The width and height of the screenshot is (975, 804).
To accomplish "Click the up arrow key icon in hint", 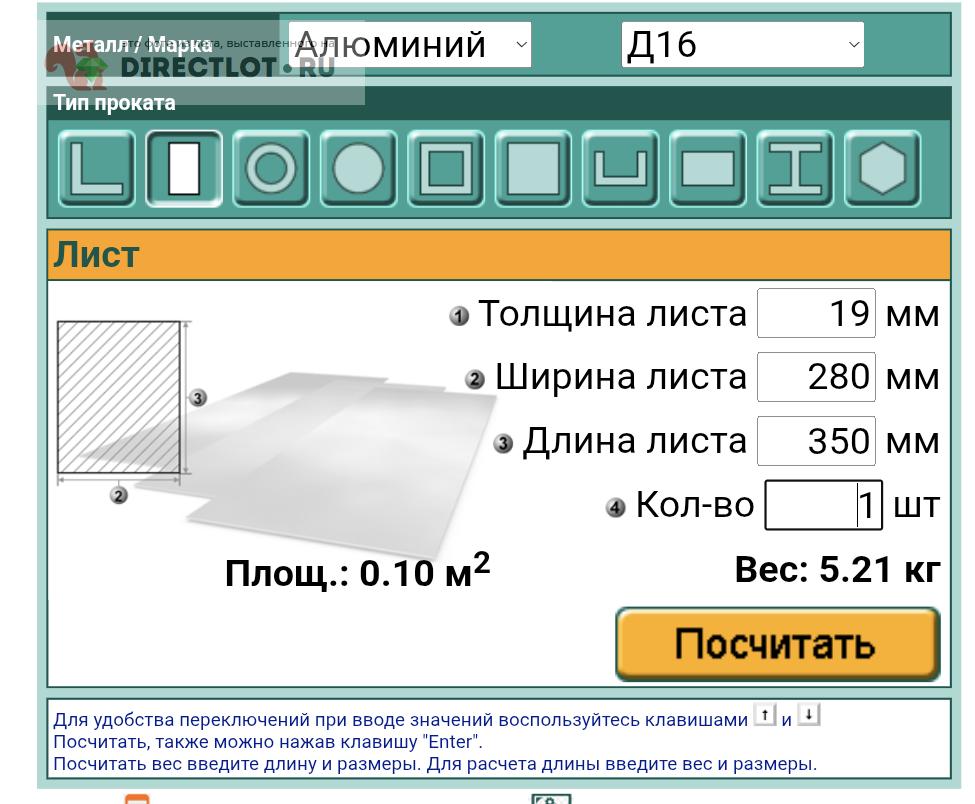I will point(765,714).
